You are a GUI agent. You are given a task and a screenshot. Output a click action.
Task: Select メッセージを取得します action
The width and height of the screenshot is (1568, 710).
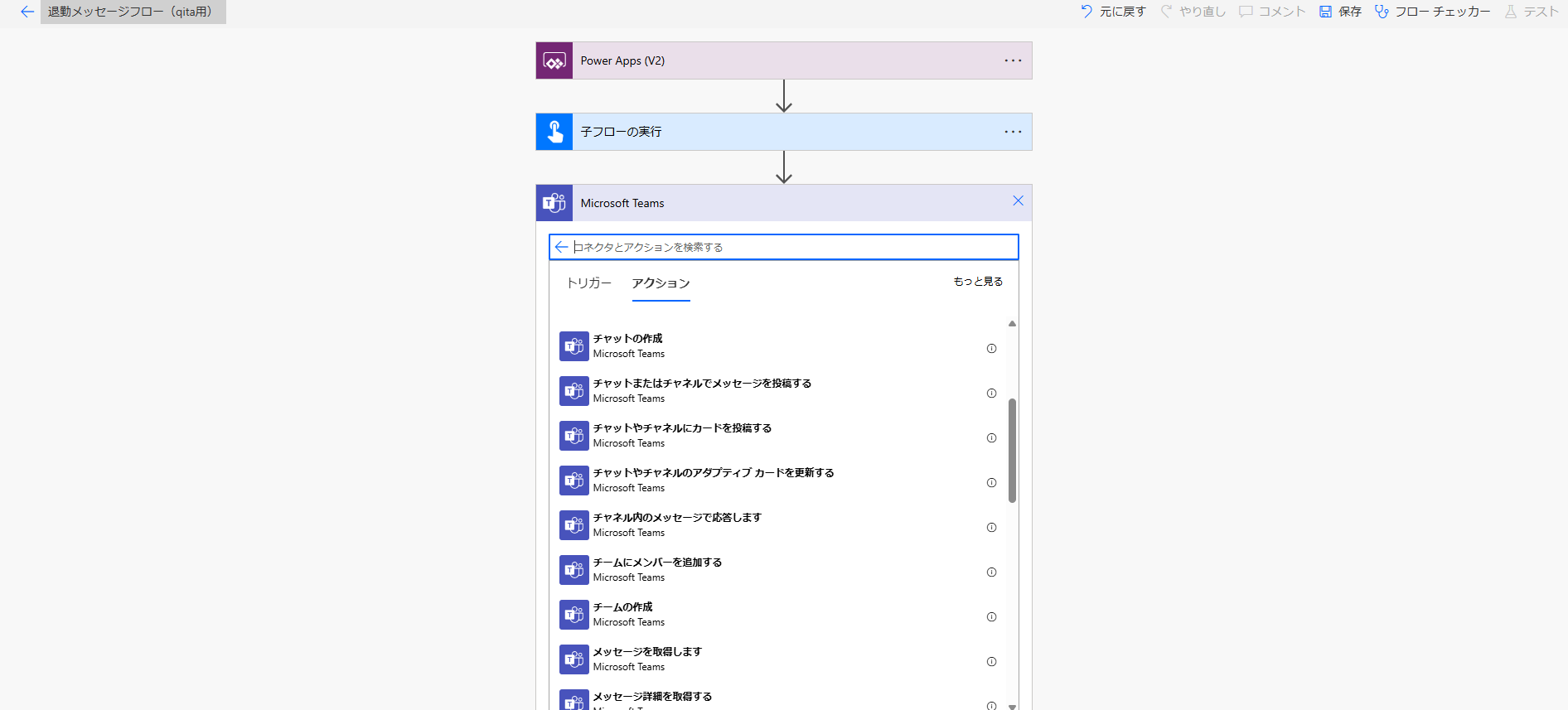point(777,659)
